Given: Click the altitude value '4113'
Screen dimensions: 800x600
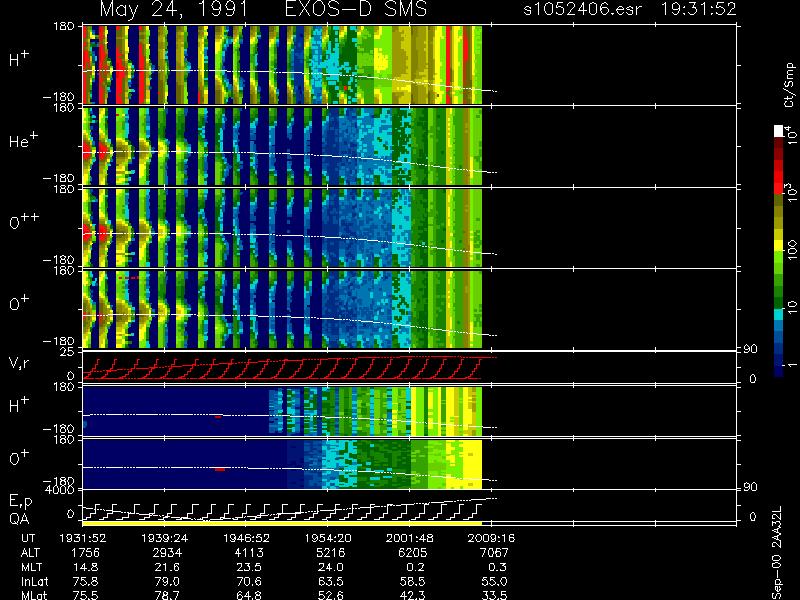Looking at the screenshot, I should (x=249, y=553).
